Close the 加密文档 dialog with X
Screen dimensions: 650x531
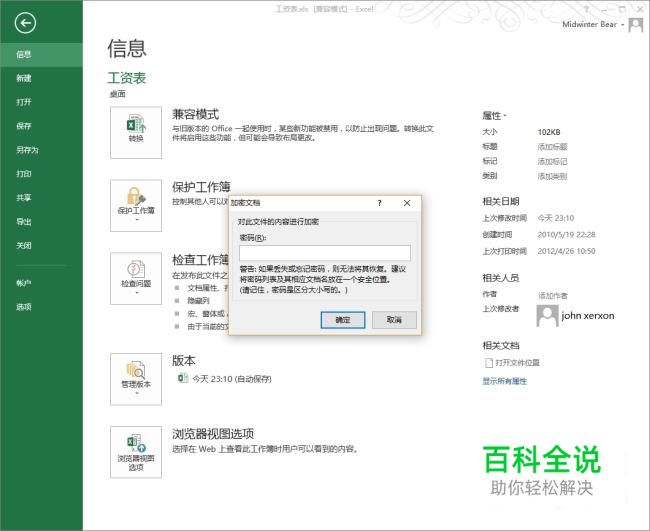[407, 203]
